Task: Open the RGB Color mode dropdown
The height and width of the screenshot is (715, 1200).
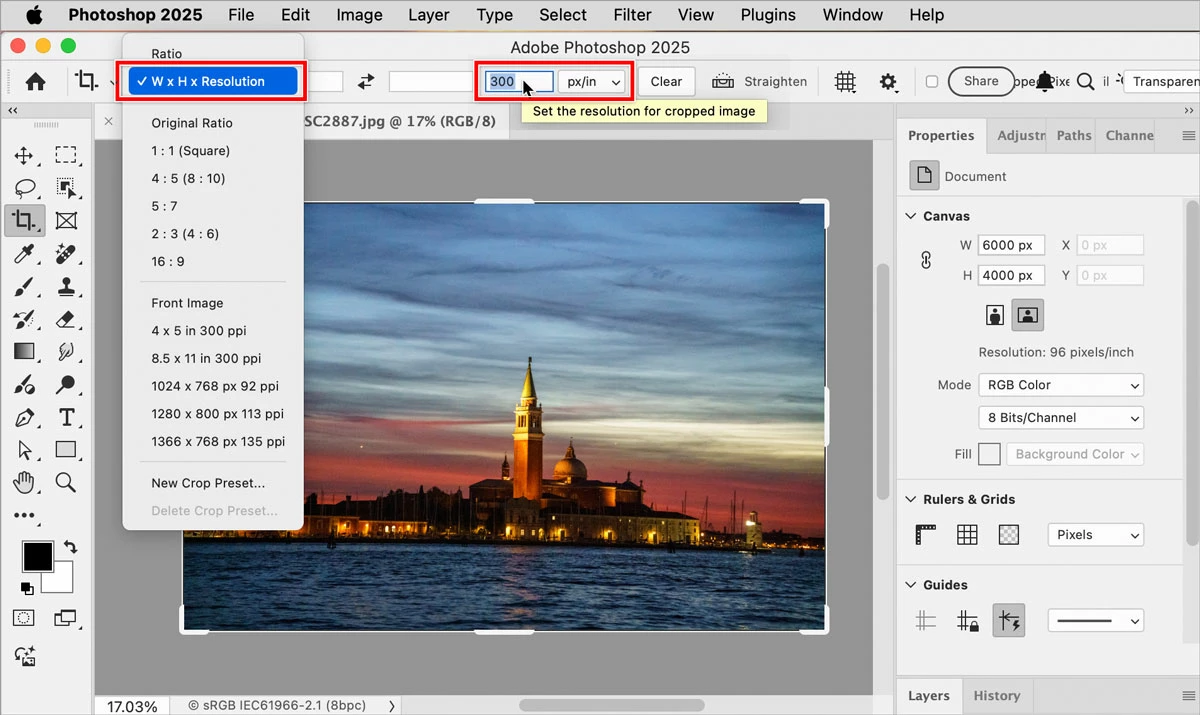Action: coord(1061,385)
